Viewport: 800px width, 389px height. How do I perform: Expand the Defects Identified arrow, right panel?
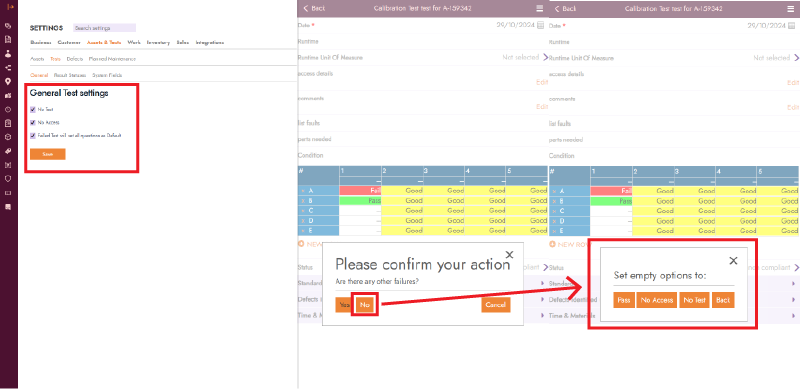click(x=794, y=300)
